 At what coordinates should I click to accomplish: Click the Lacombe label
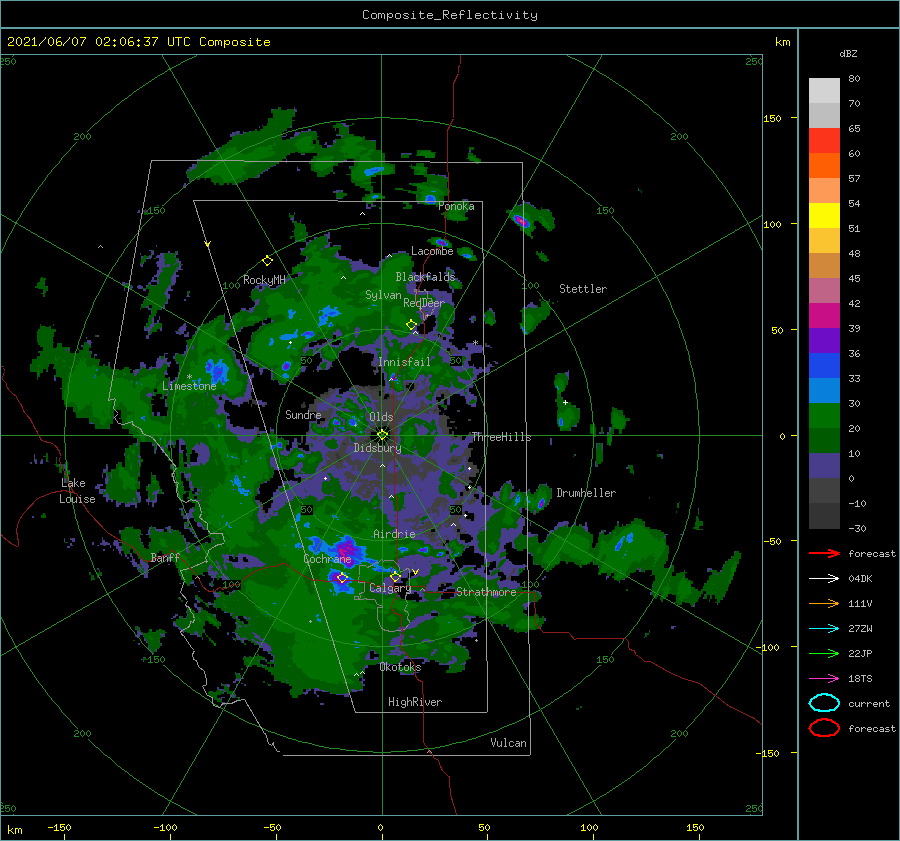432,251
